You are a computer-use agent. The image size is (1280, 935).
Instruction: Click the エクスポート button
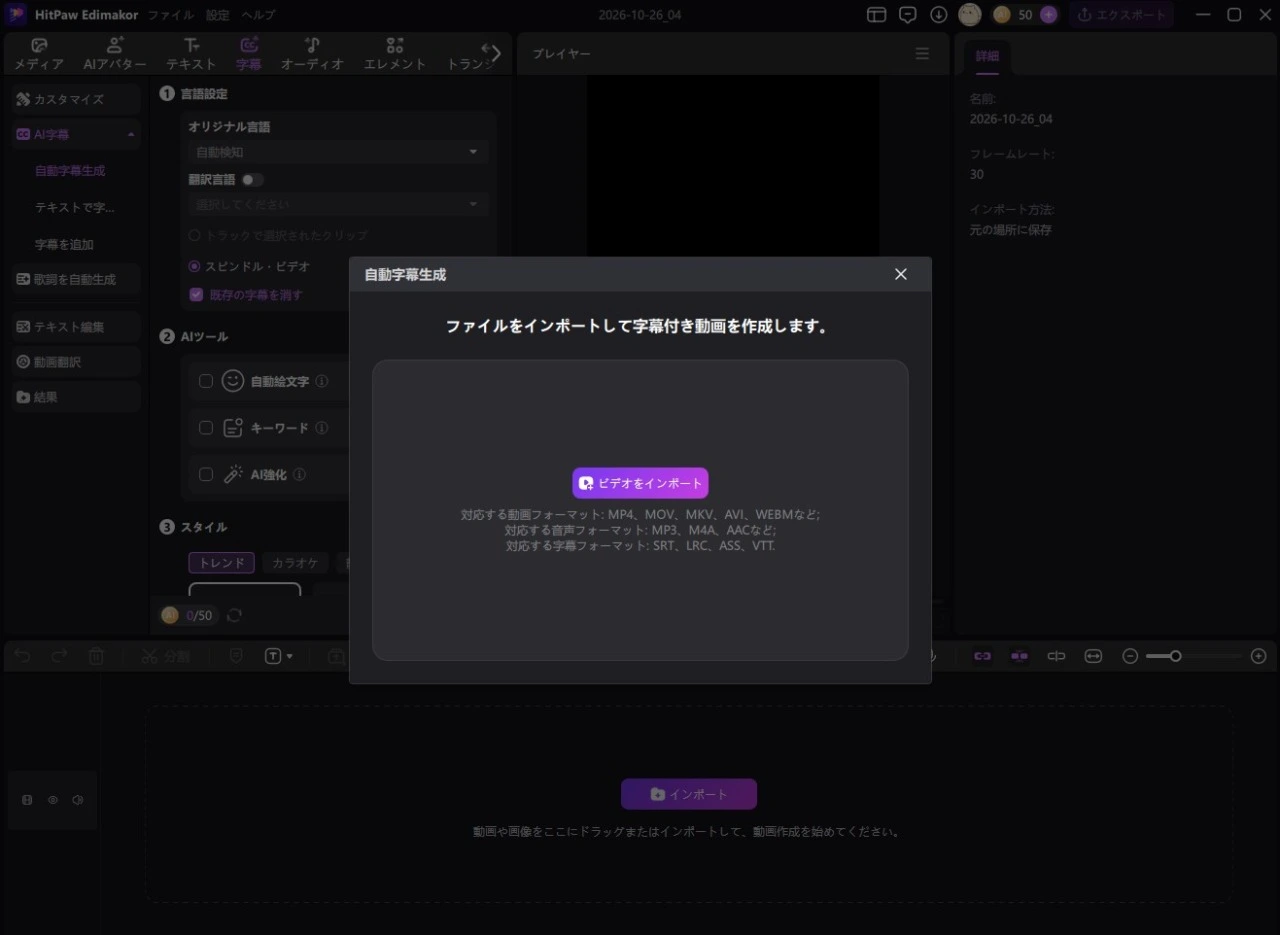point(1122,15)
